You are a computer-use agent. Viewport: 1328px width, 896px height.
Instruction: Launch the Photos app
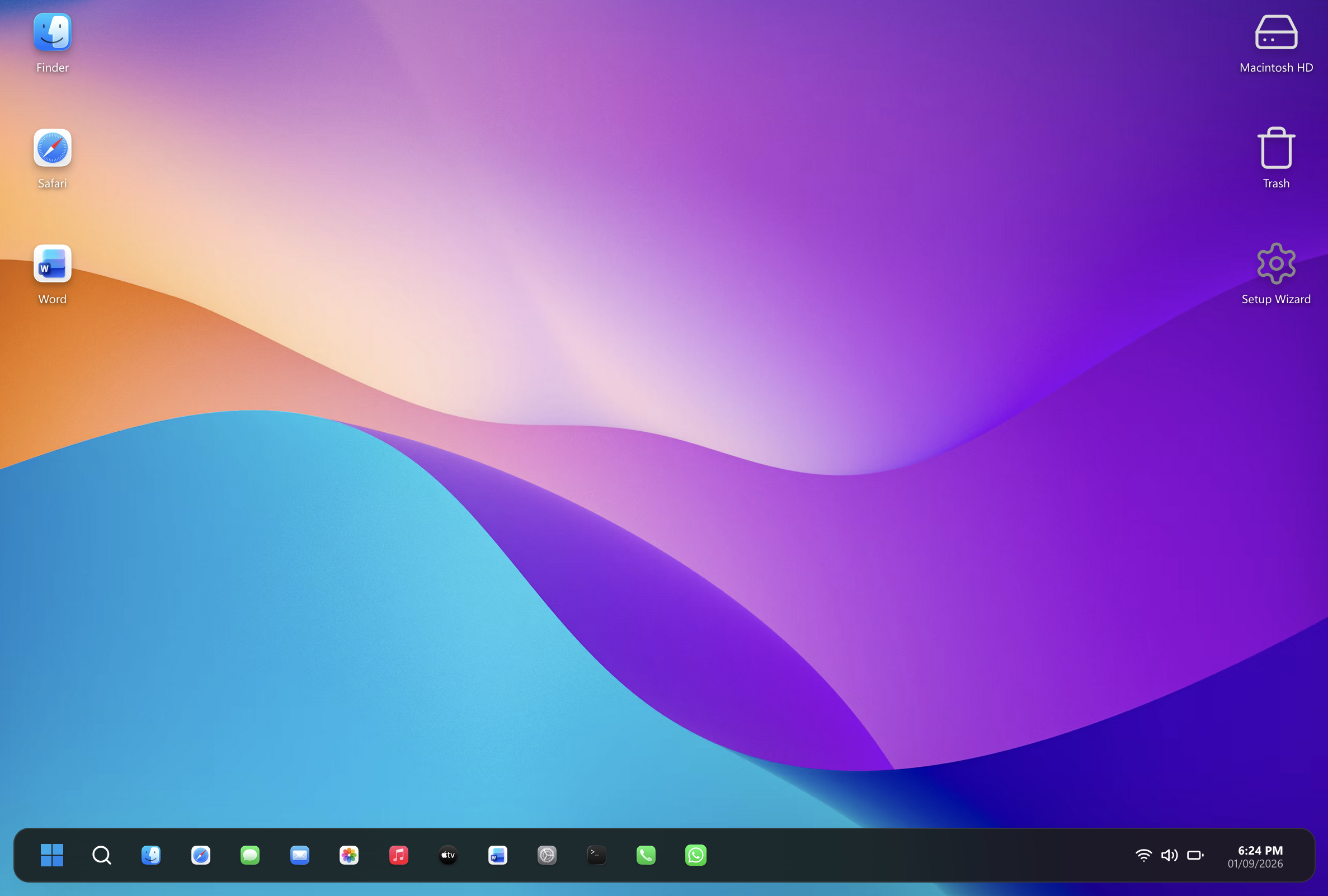pos(349,855)
